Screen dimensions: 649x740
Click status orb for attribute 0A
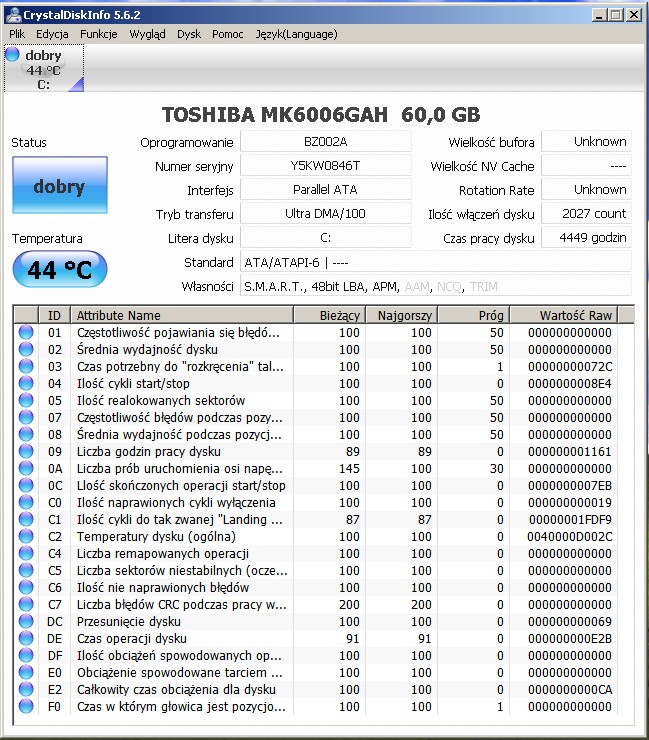(26, 468)
